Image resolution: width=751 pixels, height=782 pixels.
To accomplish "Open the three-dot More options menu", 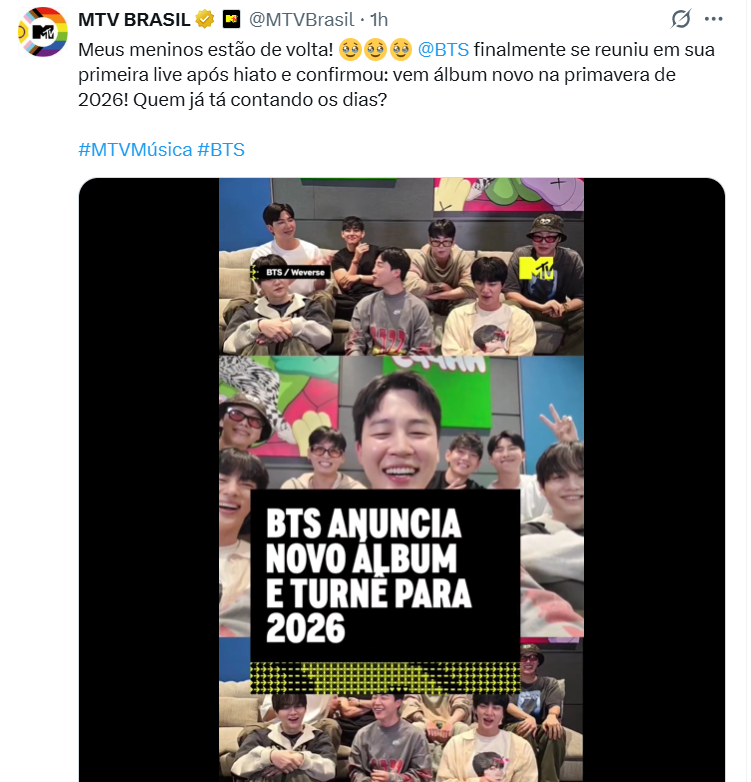I will [713, 19].
